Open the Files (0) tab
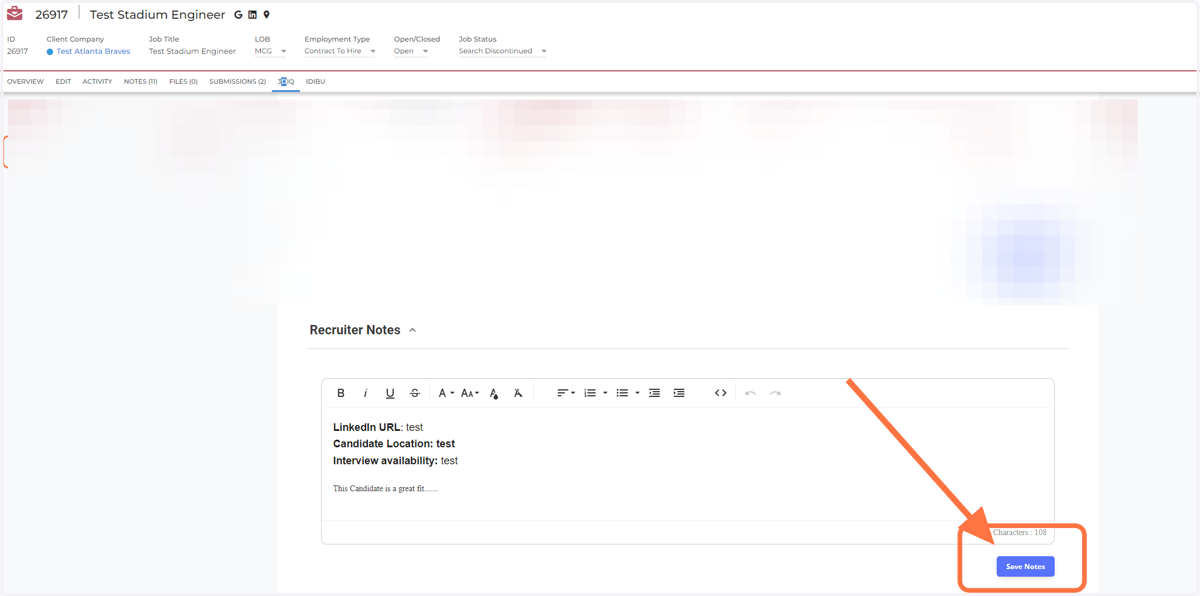Screen dimensions: 1200x596 pos(183,82)
